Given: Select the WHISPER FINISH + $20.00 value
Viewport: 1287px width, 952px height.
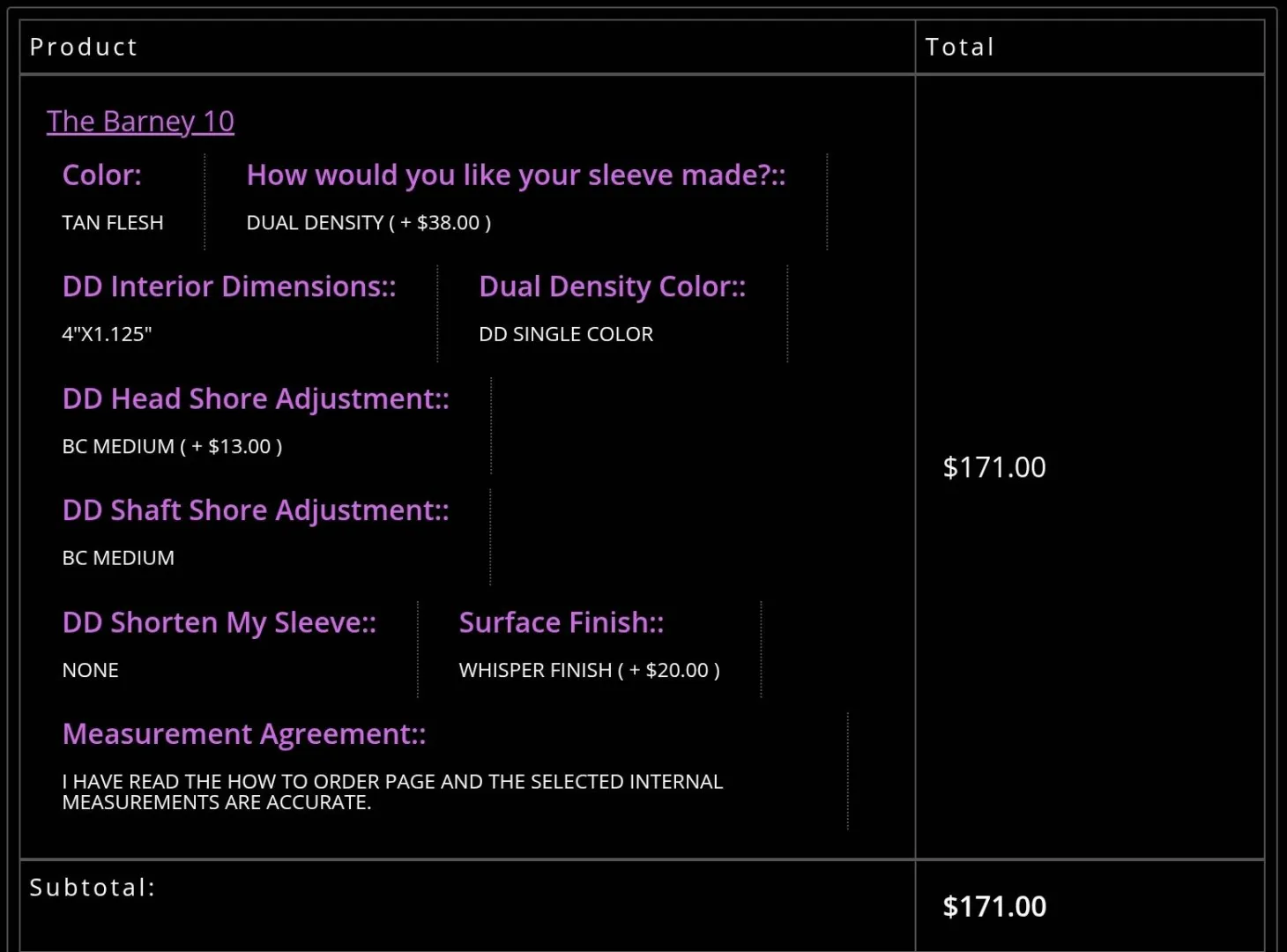Looking at the screenshot, I should [589, 671].
